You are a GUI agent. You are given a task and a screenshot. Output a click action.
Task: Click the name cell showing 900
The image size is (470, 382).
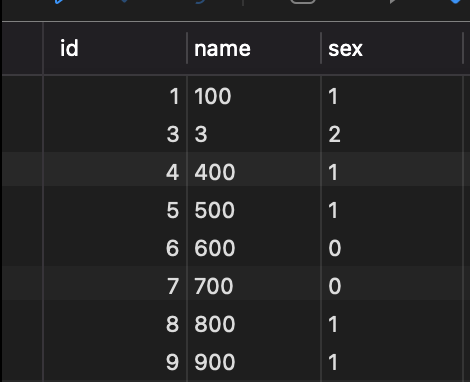254,362
